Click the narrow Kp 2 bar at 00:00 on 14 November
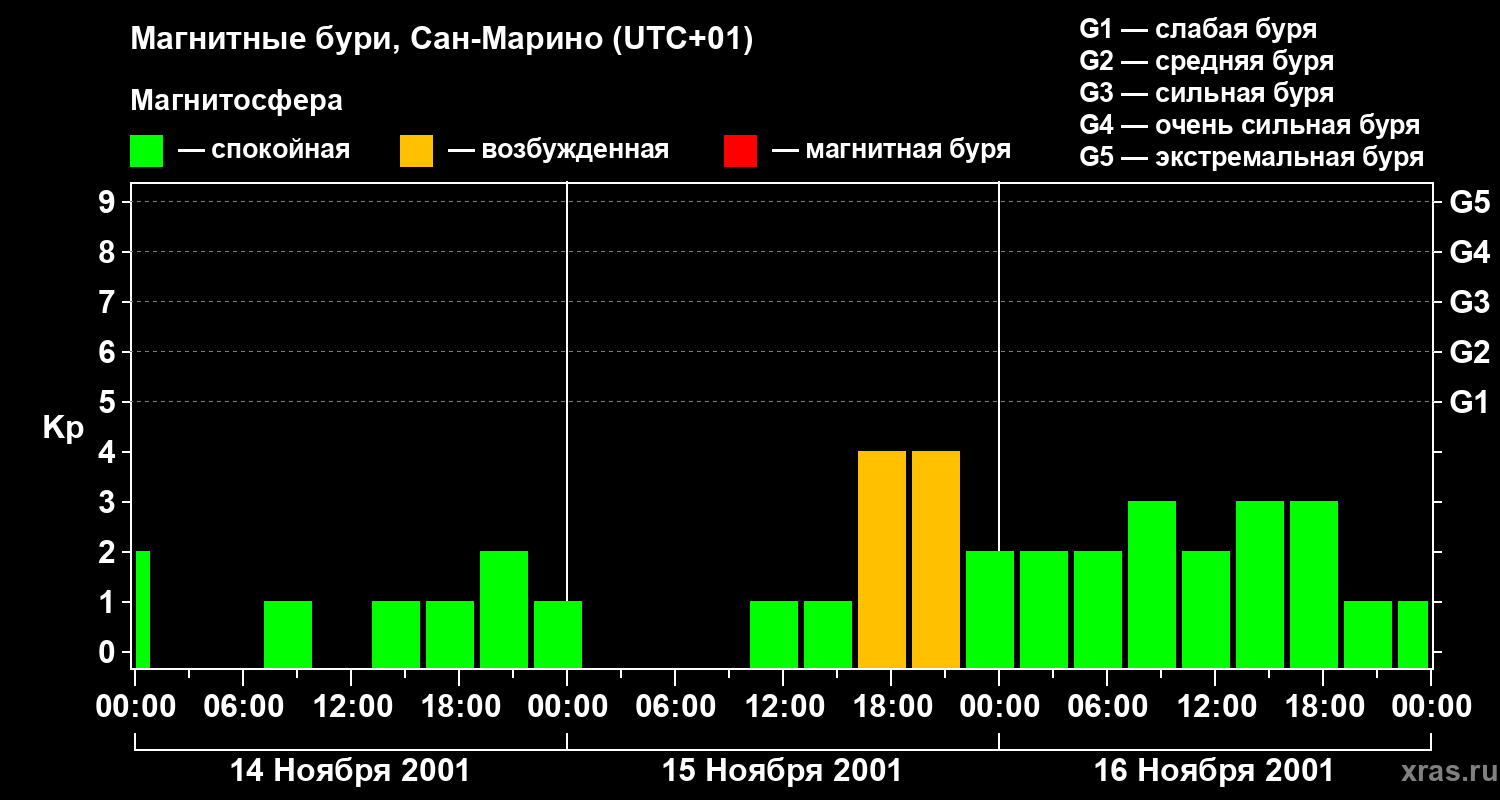Viewport: 1500px width, 800px height. (143, 609)
